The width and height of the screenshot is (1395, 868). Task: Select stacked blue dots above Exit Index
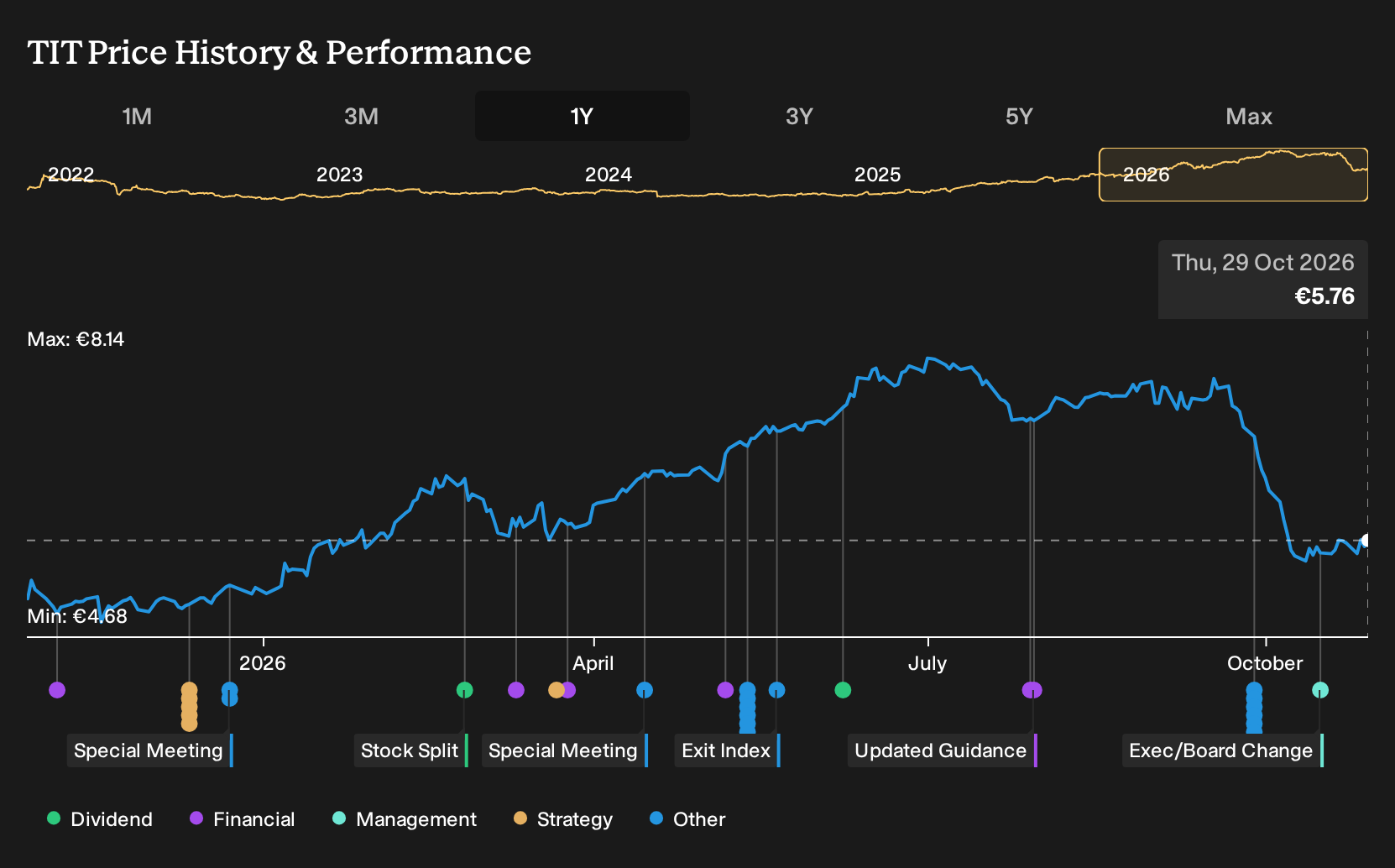click(x=747, y=707)
